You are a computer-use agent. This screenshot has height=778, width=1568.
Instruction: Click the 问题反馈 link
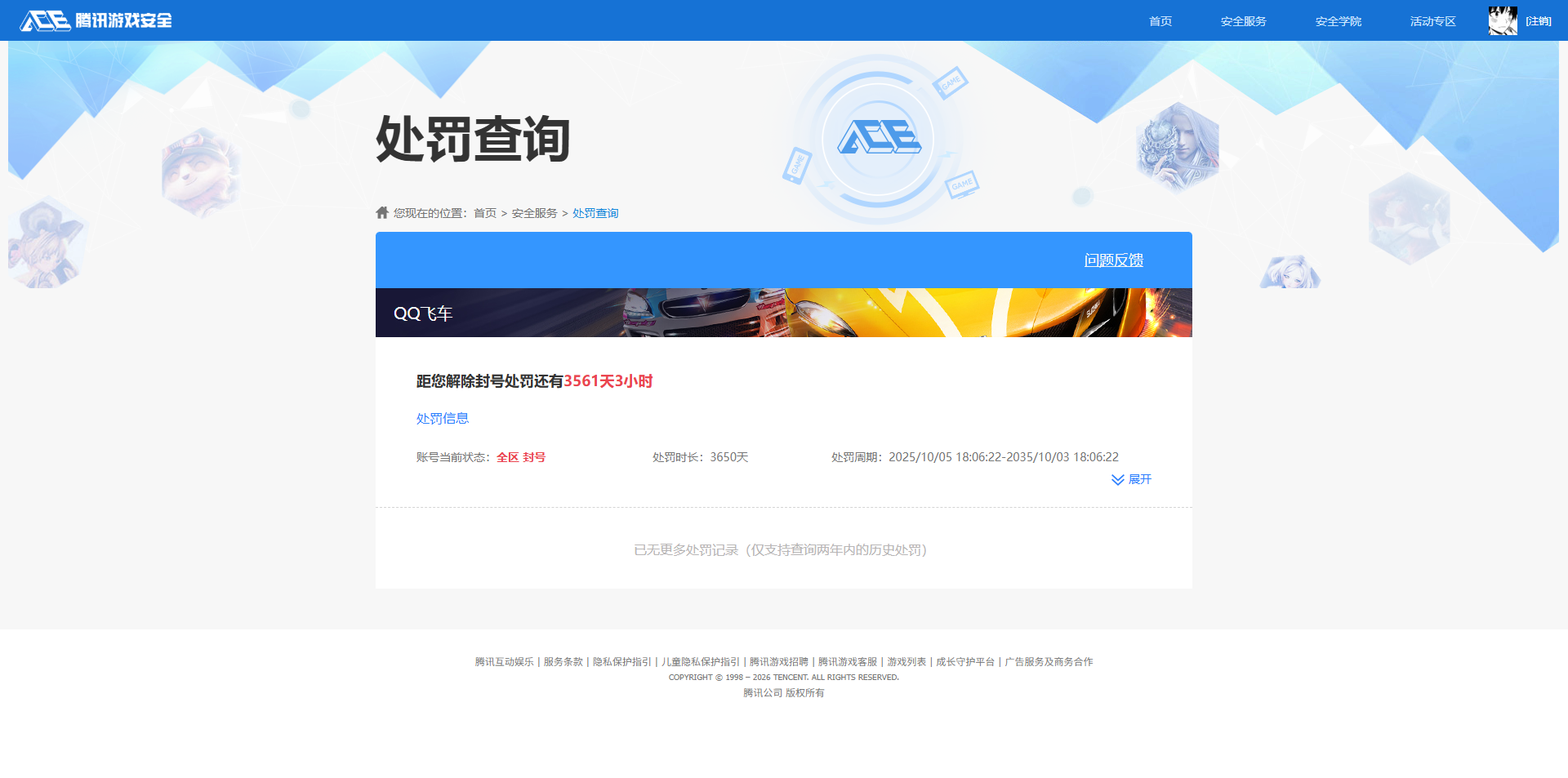click(1114, 260)
